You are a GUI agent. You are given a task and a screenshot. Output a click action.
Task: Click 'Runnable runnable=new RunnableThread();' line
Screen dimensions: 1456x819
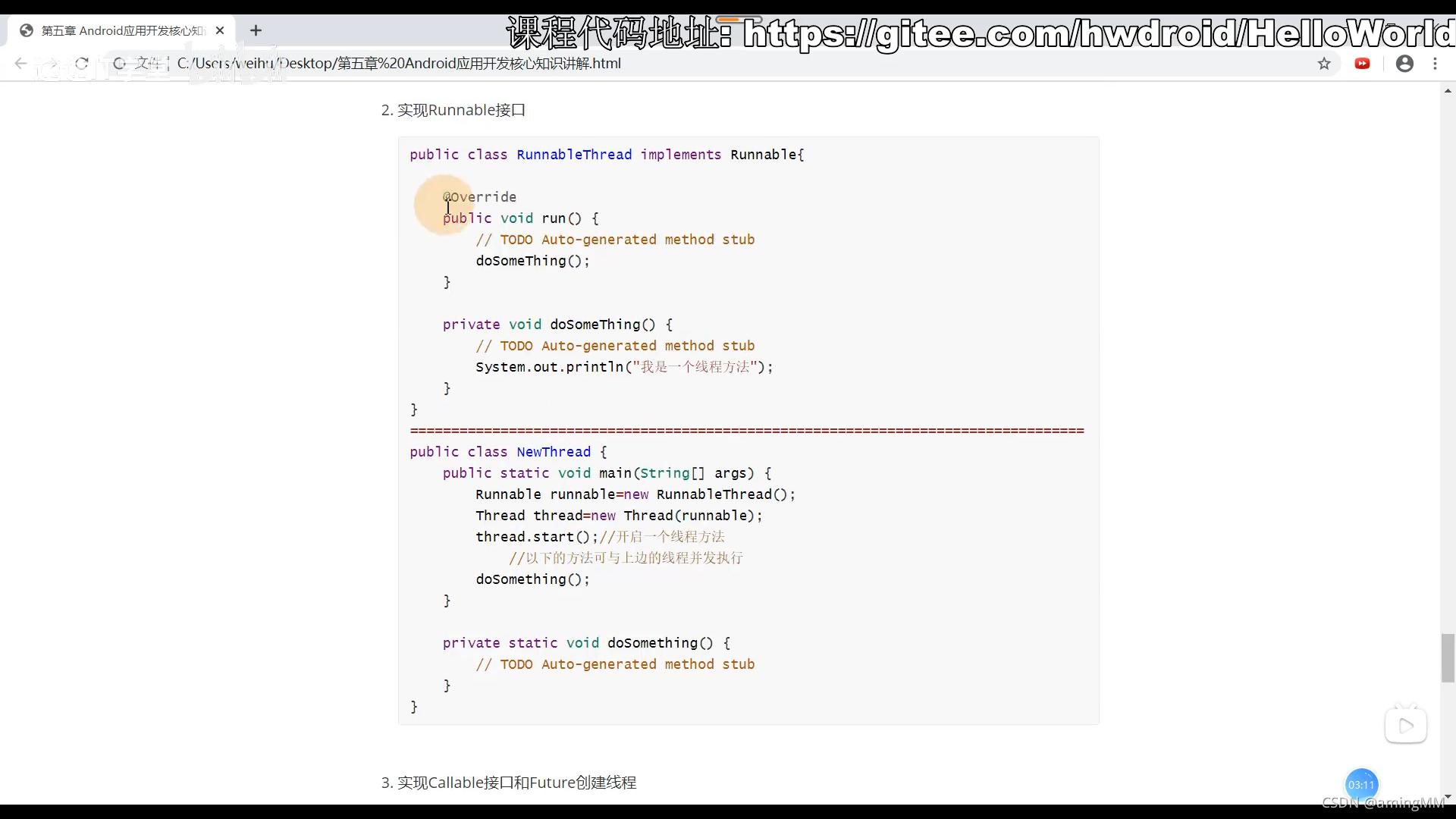[635, 494]
